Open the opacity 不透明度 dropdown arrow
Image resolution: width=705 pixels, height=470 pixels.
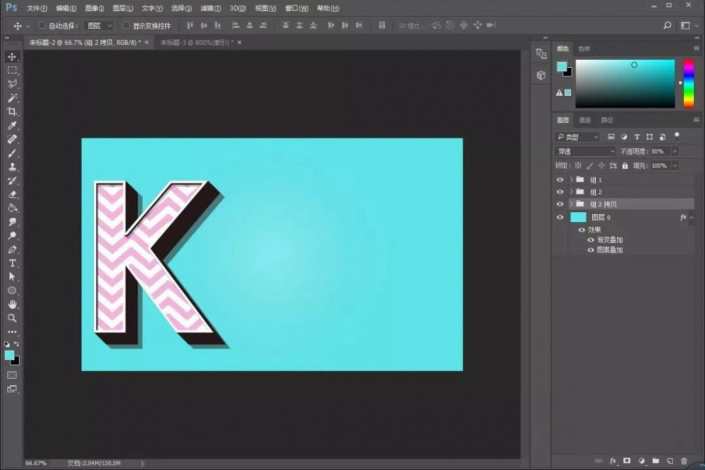pyautogui.click(x=675, y=152)
